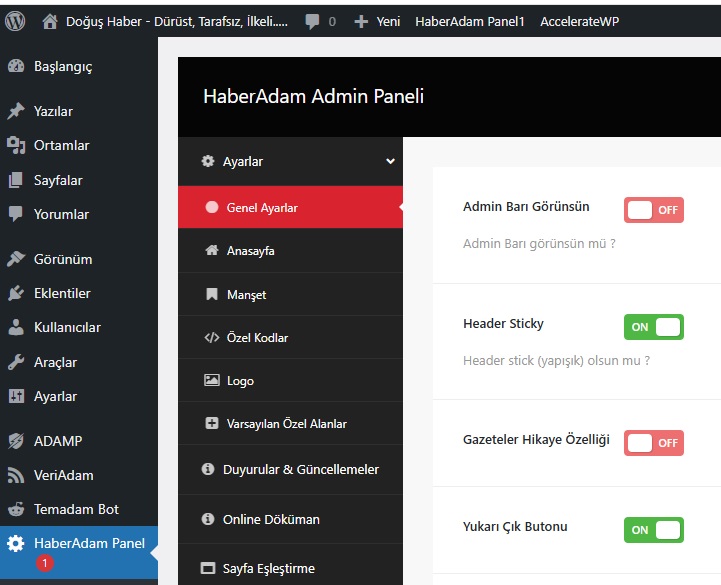Open Genel Ayarlar settings tab
Screen dimensions: 721x585
tap(290, 207)
